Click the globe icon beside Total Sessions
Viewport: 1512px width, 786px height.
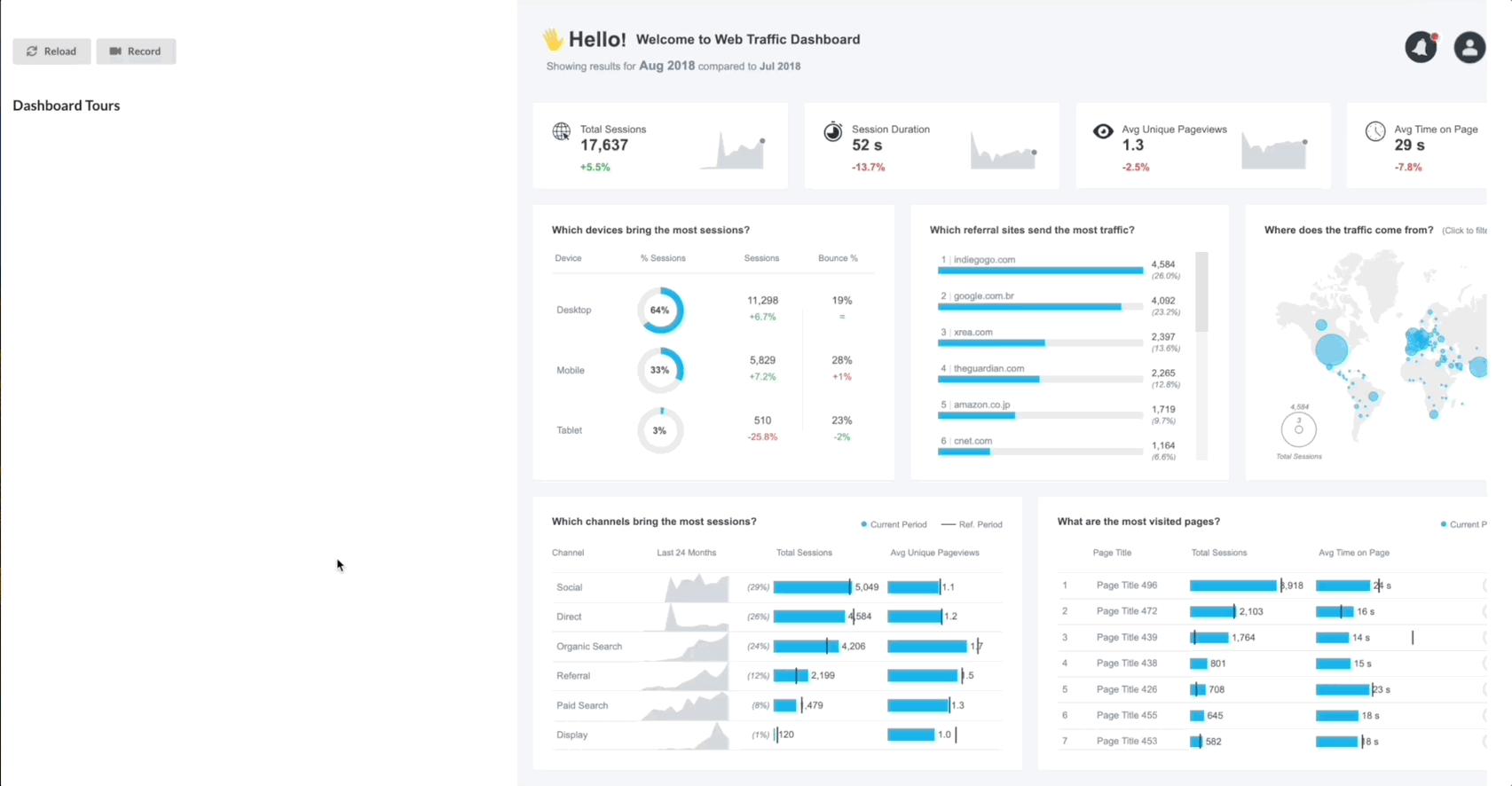tap(562, 132)
